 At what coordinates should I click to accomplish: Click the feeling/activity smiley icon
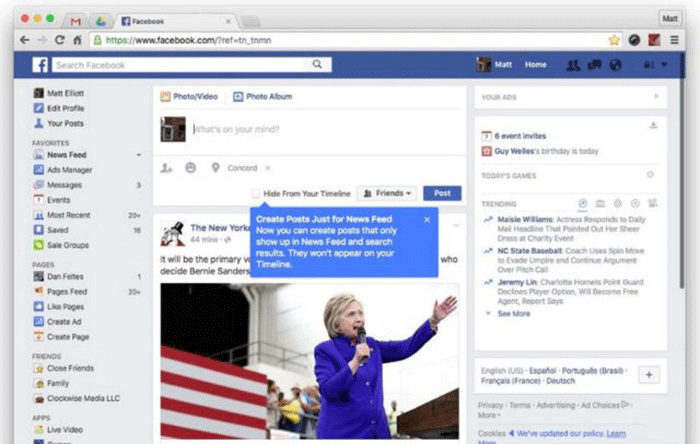pyautogui.click(x=191, y=168)
